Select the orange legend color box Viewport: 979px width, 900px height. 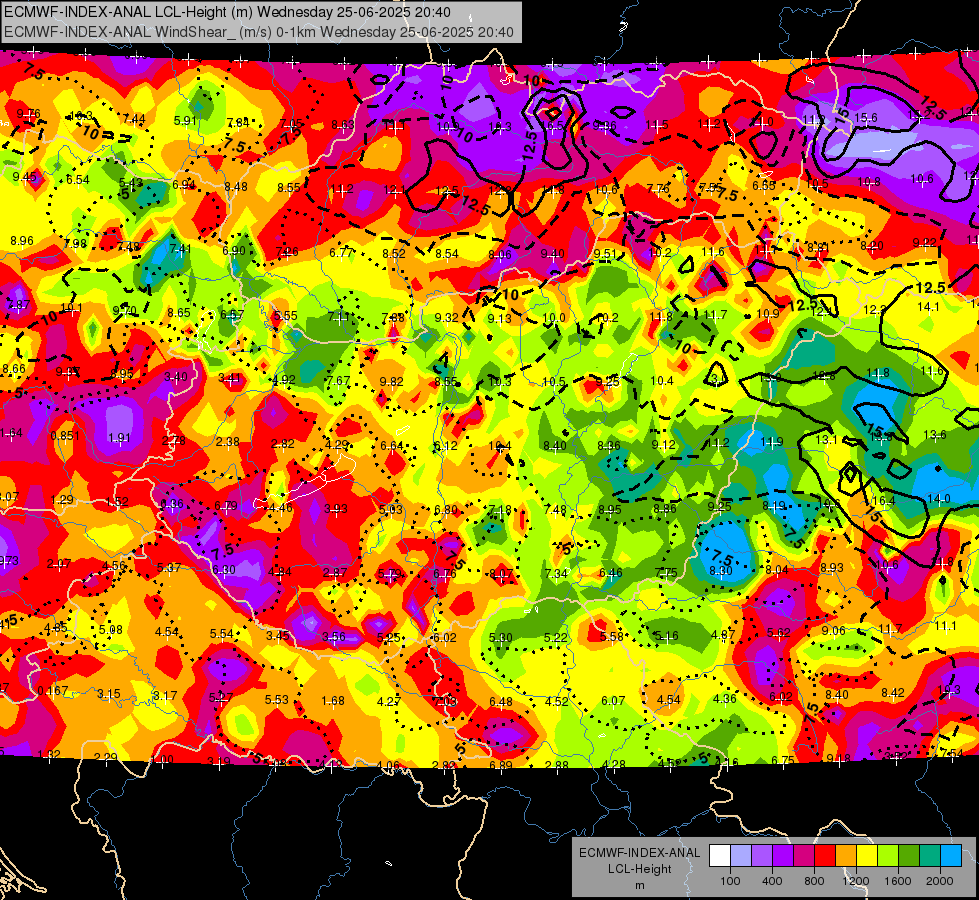pos(846,856)
